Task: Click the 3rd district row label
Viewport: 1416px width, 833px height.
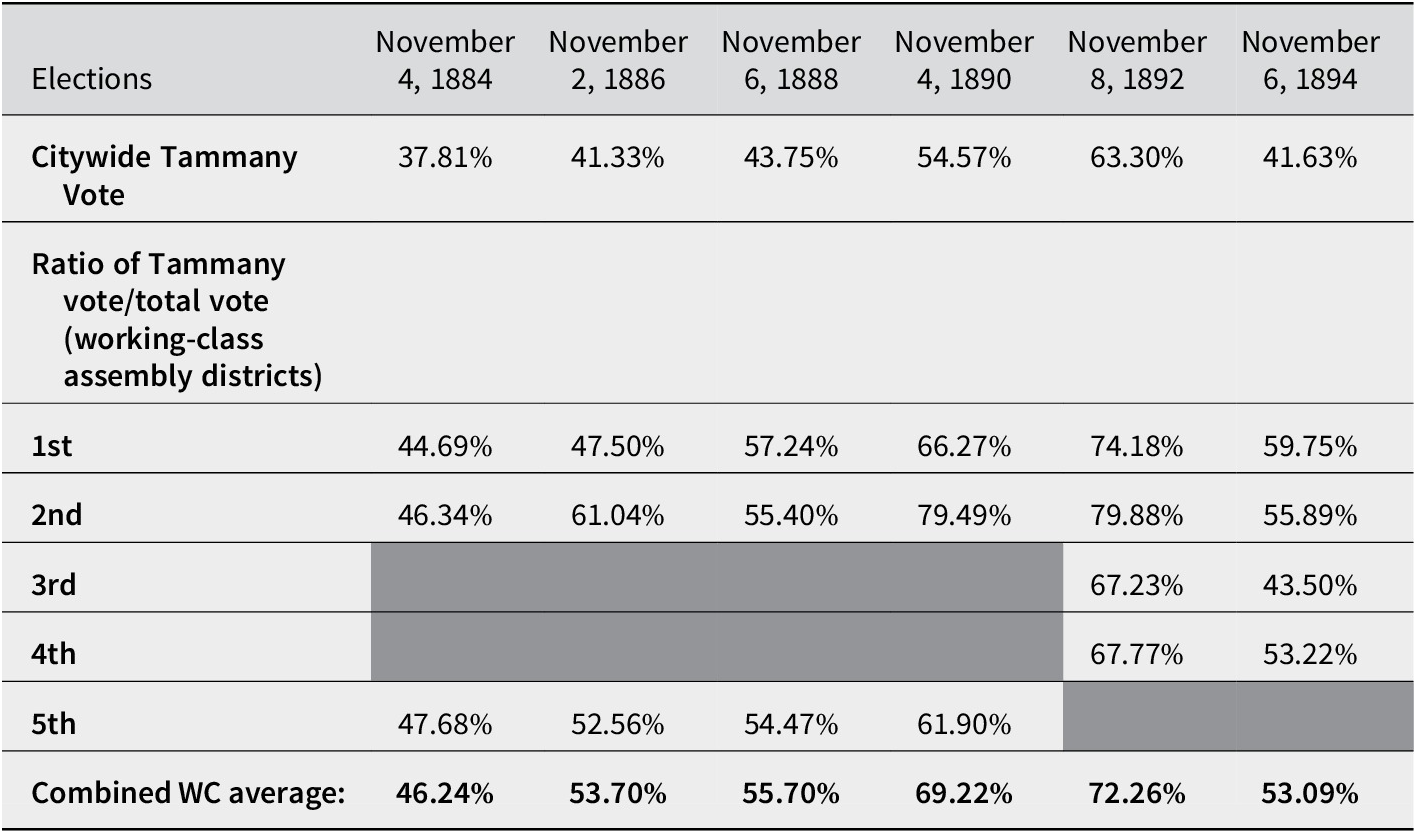Action: tap(54, 585)
